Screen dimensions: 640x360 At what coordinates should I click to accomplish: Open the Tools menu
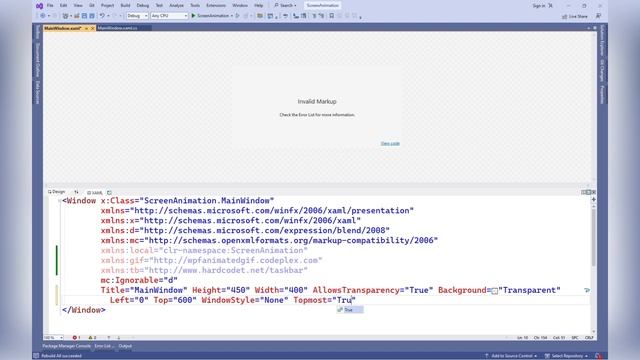pos(195,5)
